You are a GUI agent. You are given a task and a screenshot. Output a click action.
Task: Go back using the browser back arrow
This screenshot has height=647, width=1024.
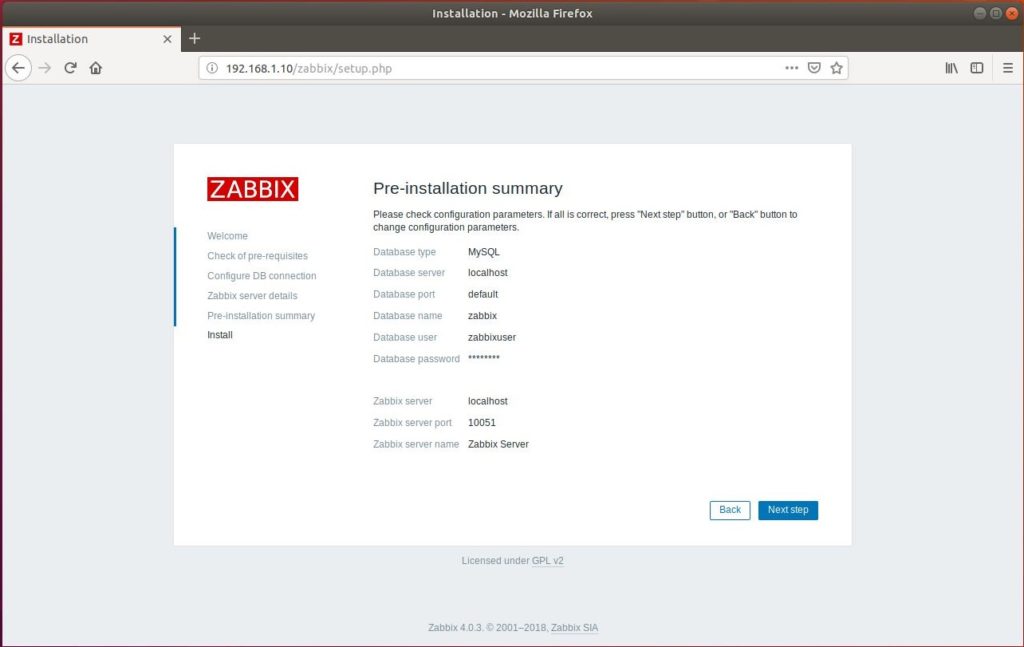point(18,68)
